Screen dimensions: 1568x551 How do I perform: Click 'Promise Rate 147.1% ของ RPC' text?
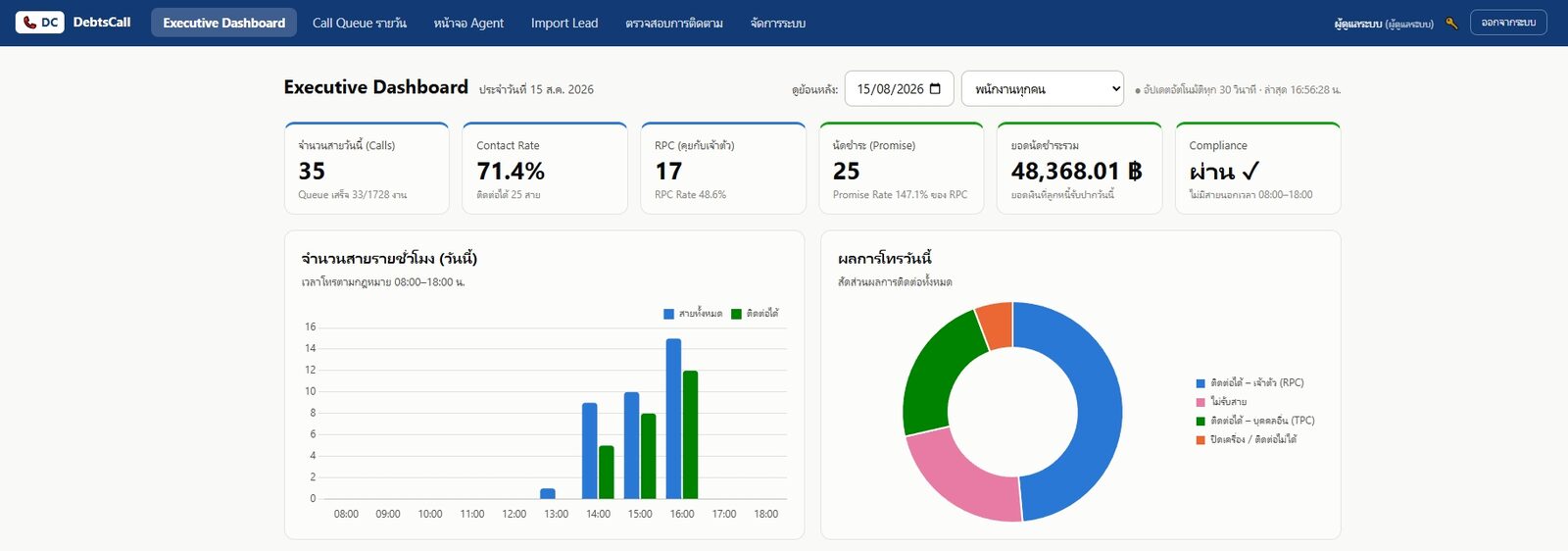(900, 195)
